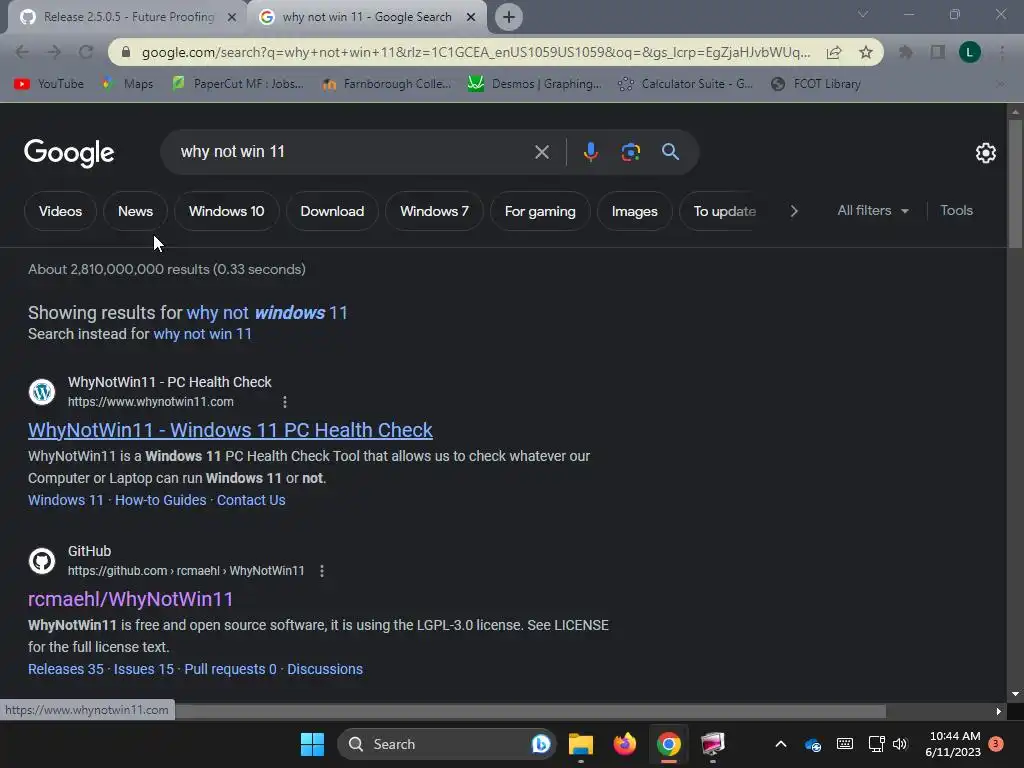
Task: Open FCOT Library bookmark
Action: coord(816,84)
